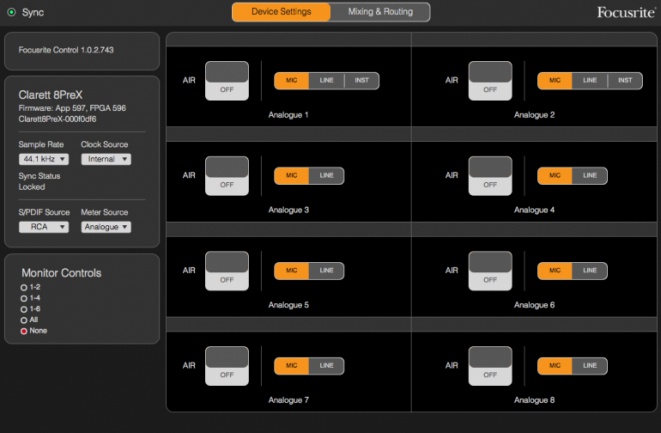661x433 pixels.
Task: Choose LINE for Analogue 8
Action: coord(590,366)
